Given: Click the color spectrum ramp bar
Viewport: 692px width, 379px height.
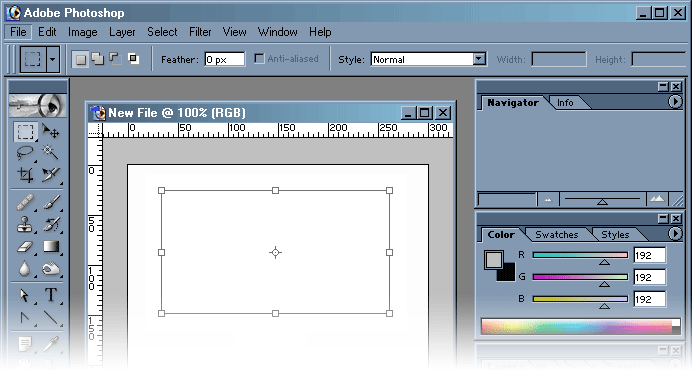Looking at the screenshot, I should coord(581,327).
